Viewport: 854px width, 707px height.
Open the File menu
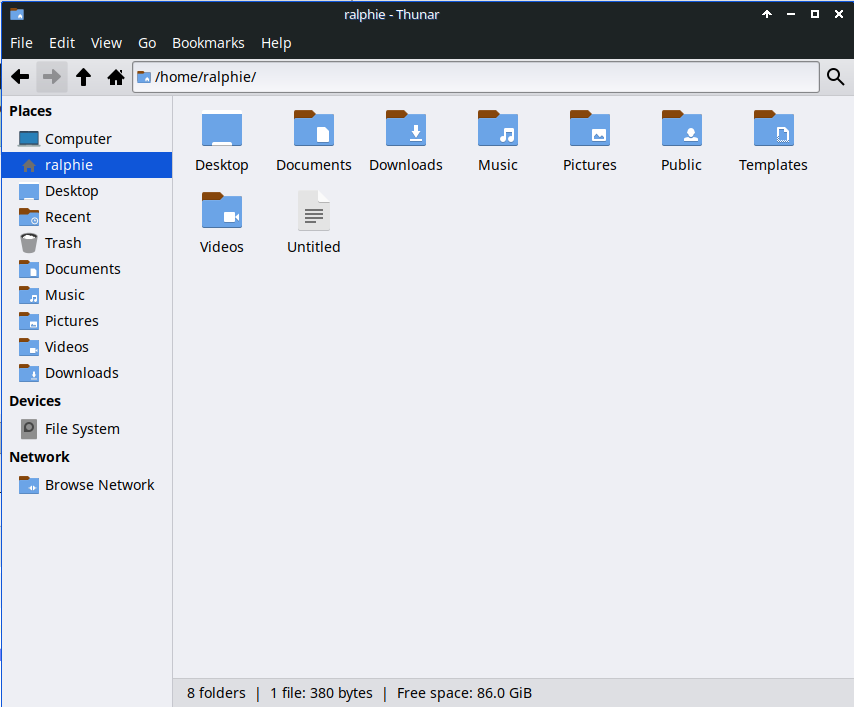click(x=21, y=43)
